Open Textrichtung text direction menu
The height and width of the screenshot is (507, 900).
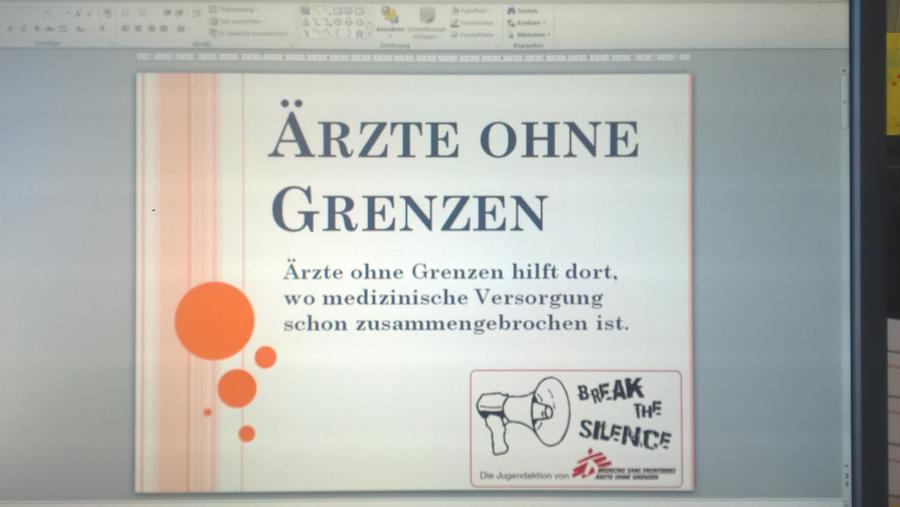(234, 10)
